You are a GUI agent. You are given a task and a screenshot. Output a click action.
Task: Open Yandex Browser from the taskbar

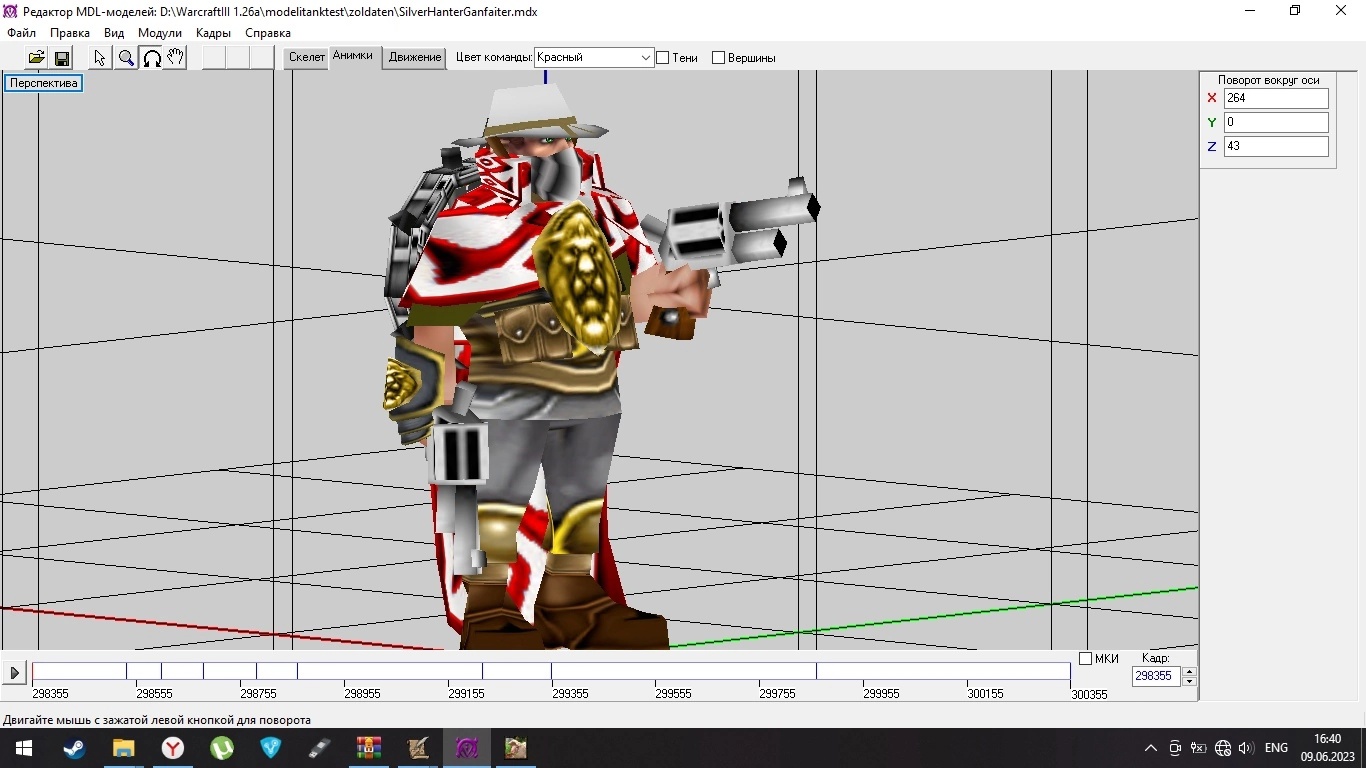point(172,748)
